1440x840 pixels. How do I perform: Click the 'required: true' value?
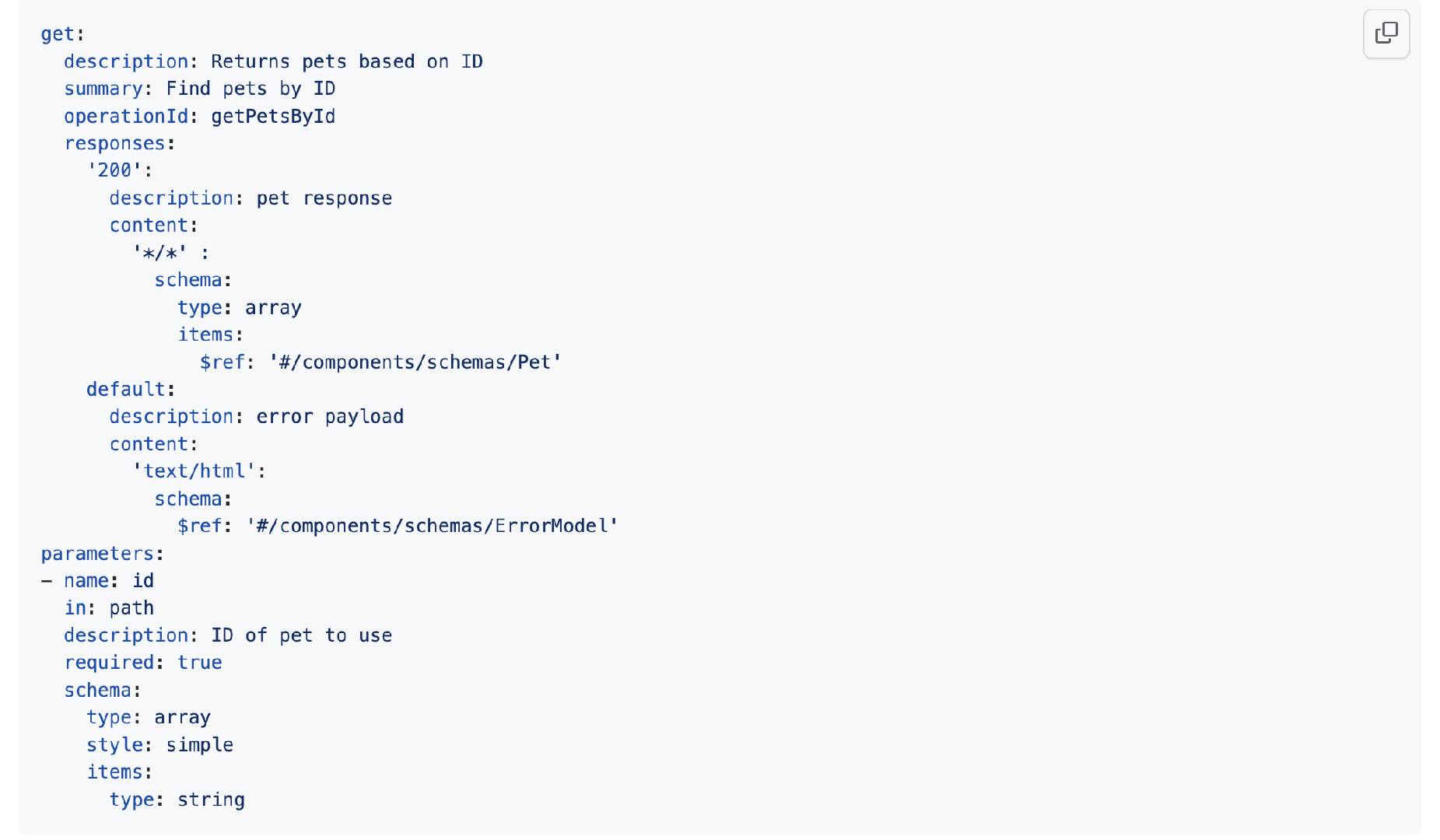200,663
